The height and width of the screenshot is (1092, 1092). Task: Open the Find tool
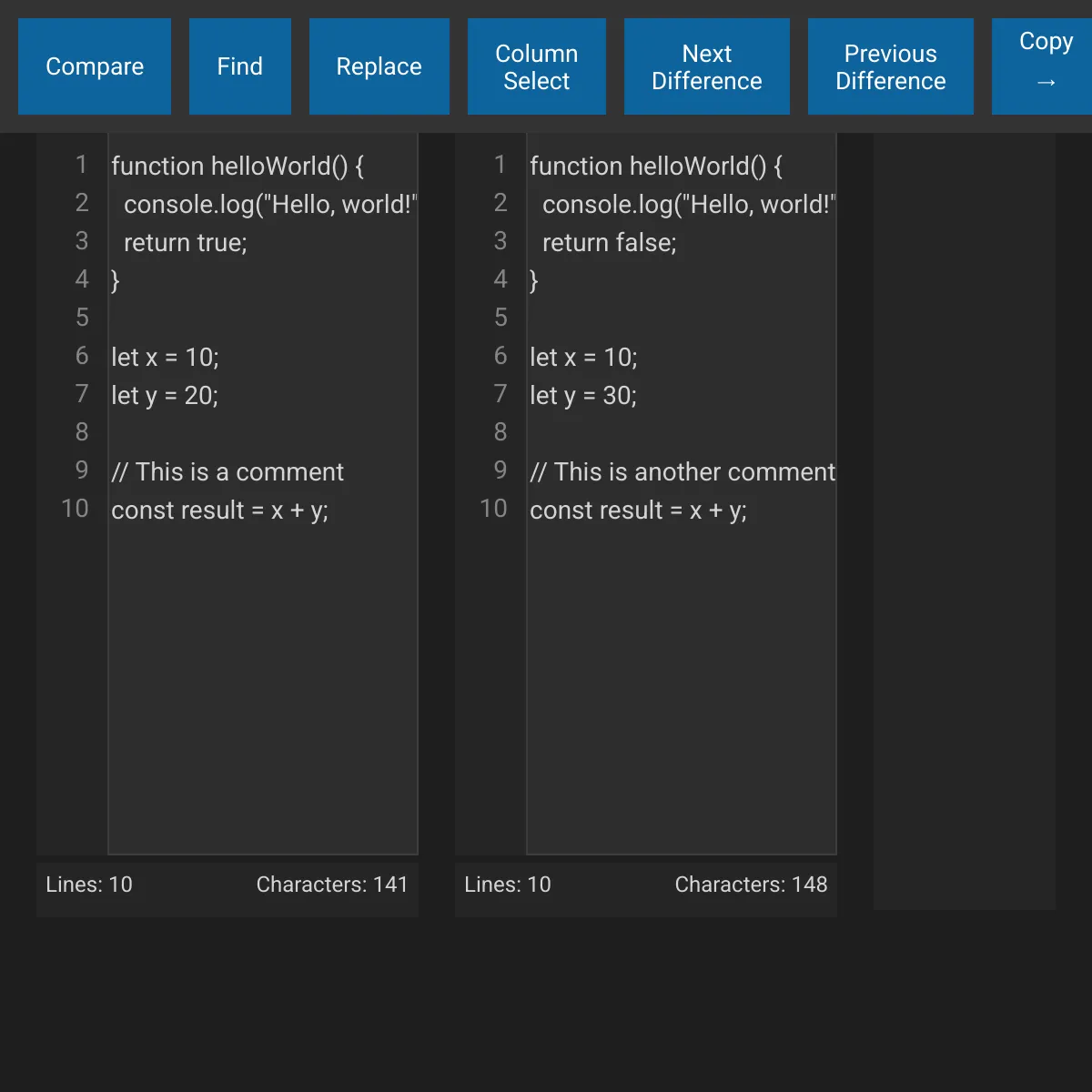(240, 66)
